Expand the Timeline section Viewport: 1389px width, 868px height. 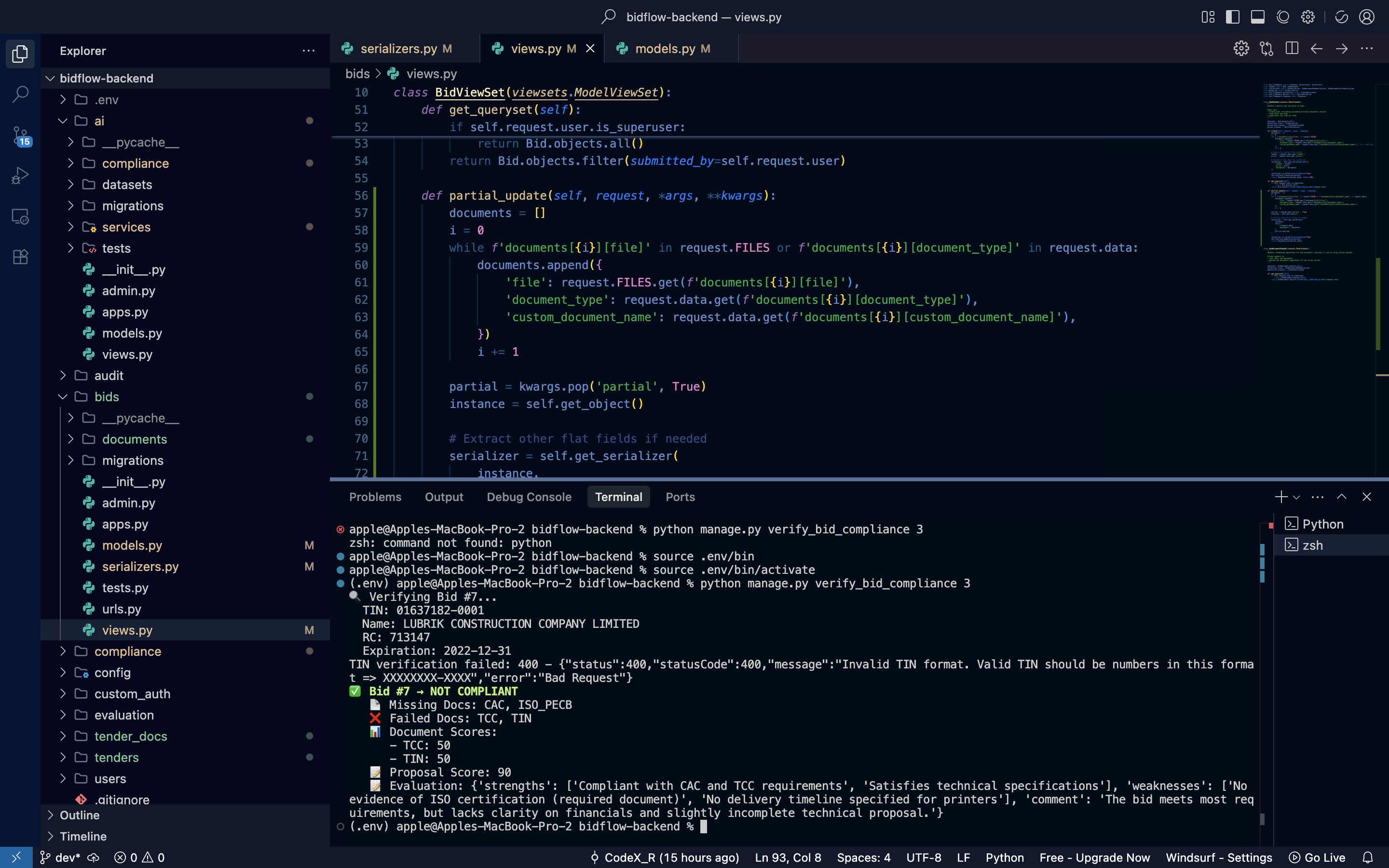point(185,837)
